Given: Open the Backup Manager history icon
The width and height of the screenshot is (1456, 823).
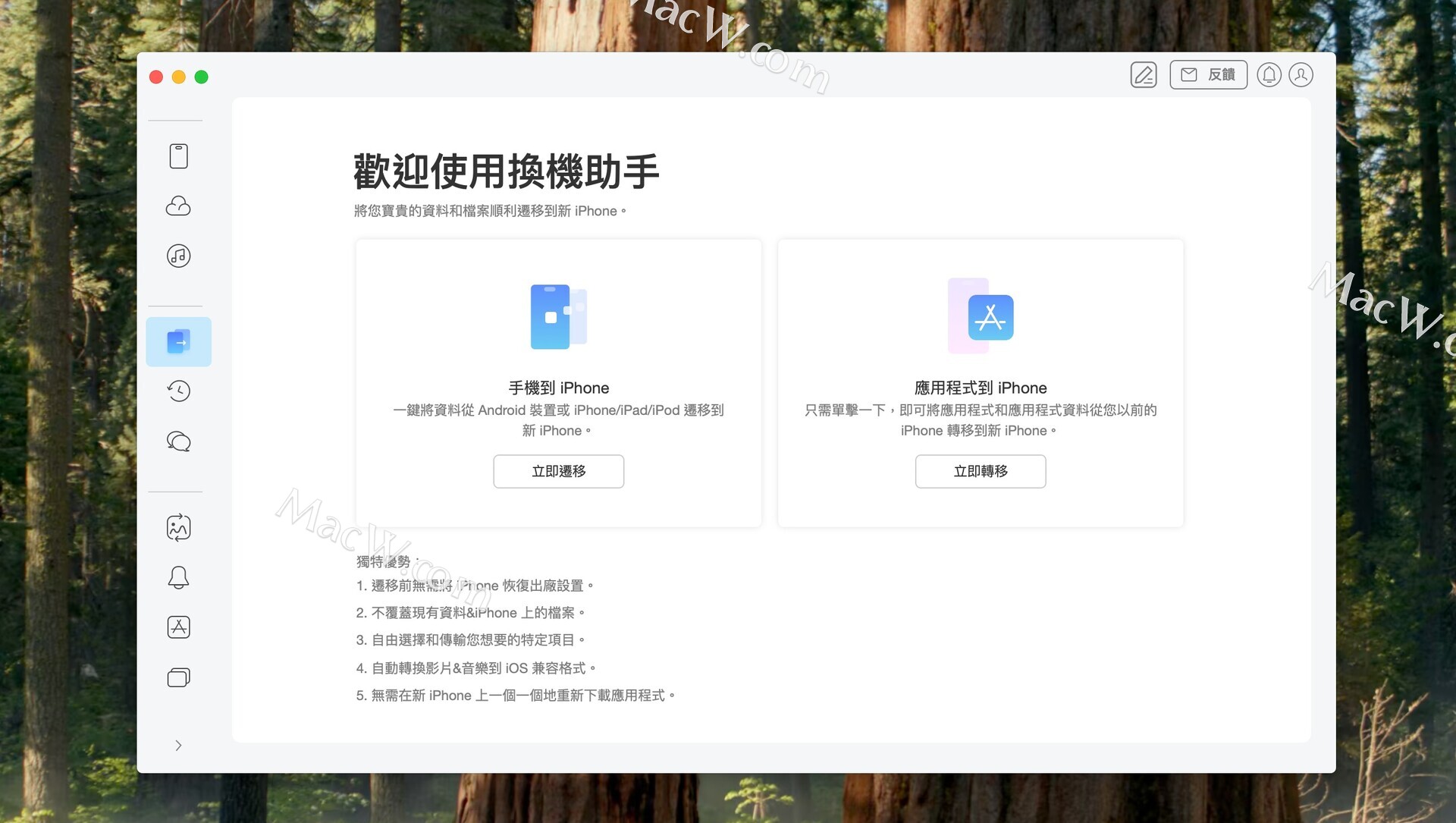Looking at the screenshot, I should pos(178,391).
